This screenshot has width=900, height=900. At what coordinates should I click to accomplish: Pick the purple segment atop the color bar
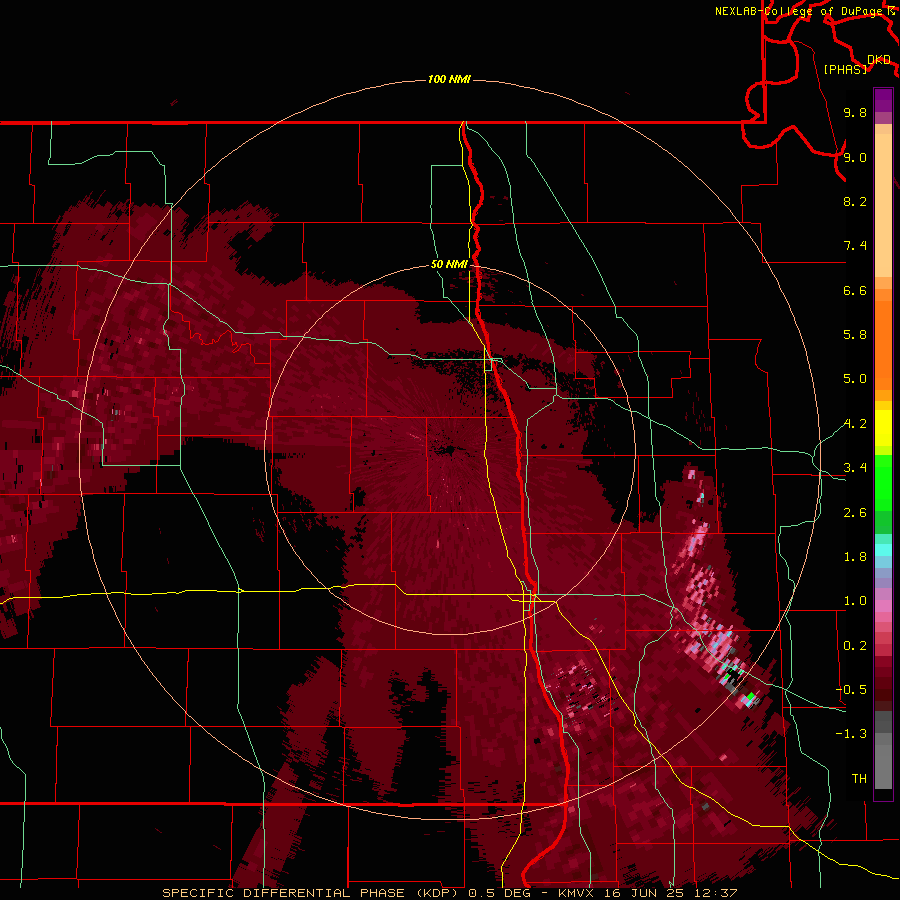pyautogui.click(x=883, y=100)
